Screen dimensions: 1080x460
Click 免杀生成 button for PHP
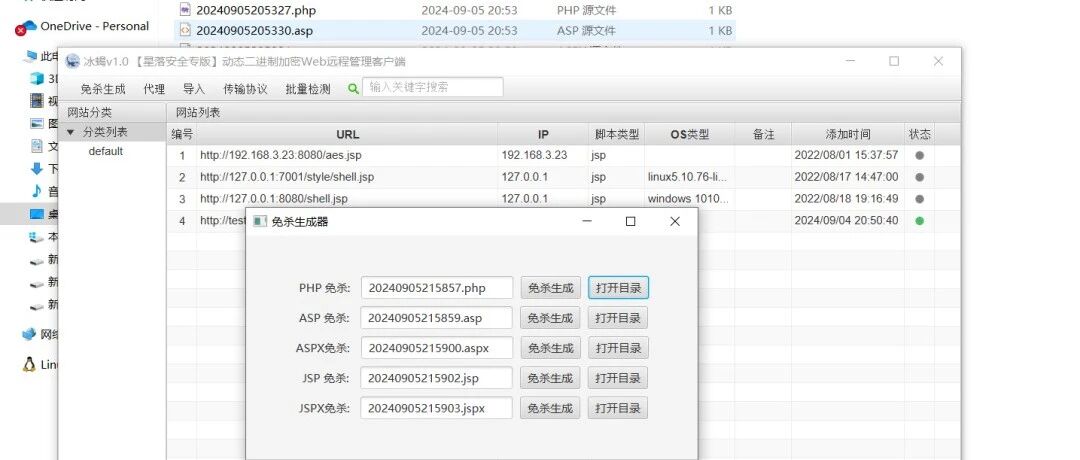pyautogui.click(x=550, y=288)
